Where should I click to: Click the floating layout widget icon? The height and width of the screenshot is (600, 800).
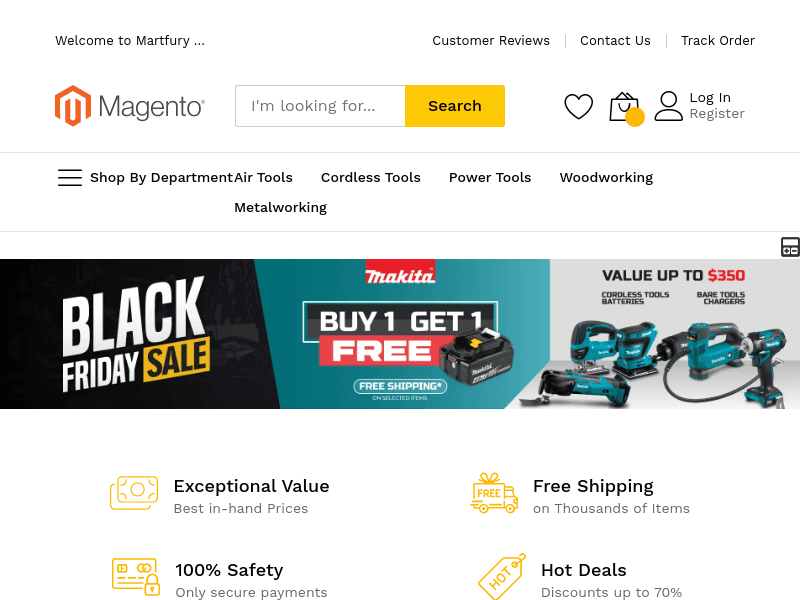[x=790, y=246]
